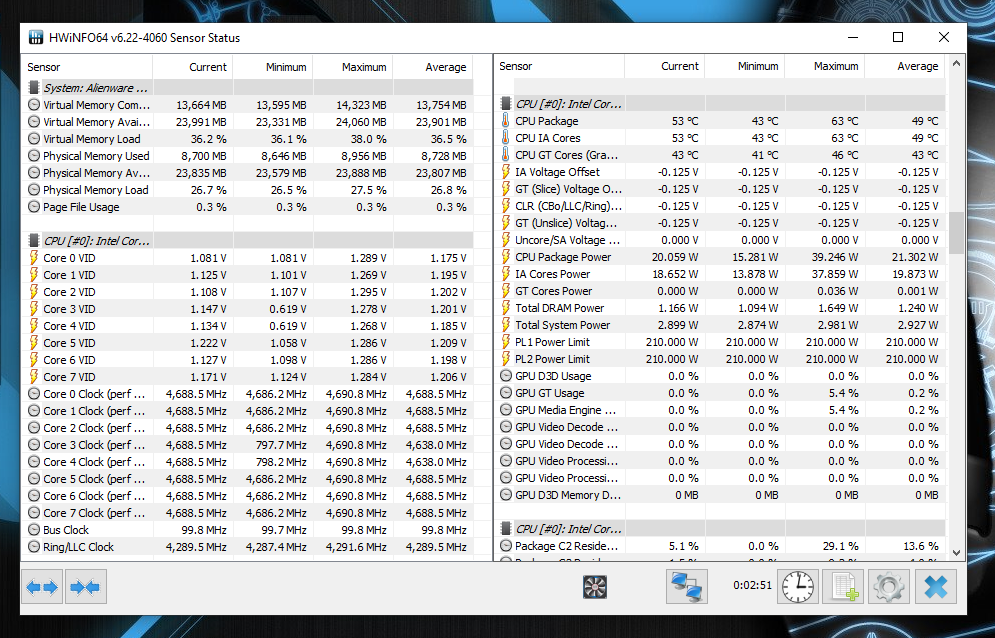995x638 pixels.
Task: Select the Core 2 VID sensor row
Action: pyautogui.click(x=247, y=291)
